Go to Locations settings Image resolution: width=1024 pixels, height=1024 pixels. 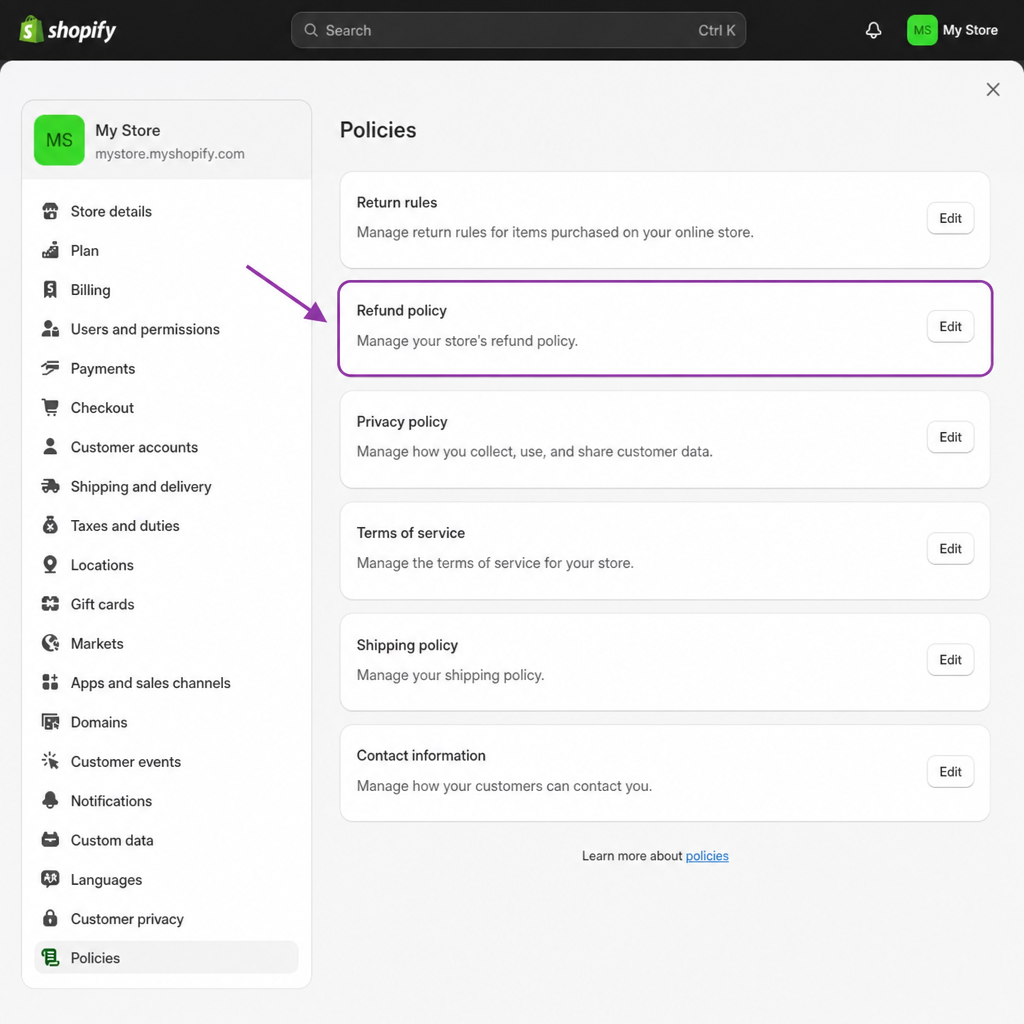coord(167,564)
